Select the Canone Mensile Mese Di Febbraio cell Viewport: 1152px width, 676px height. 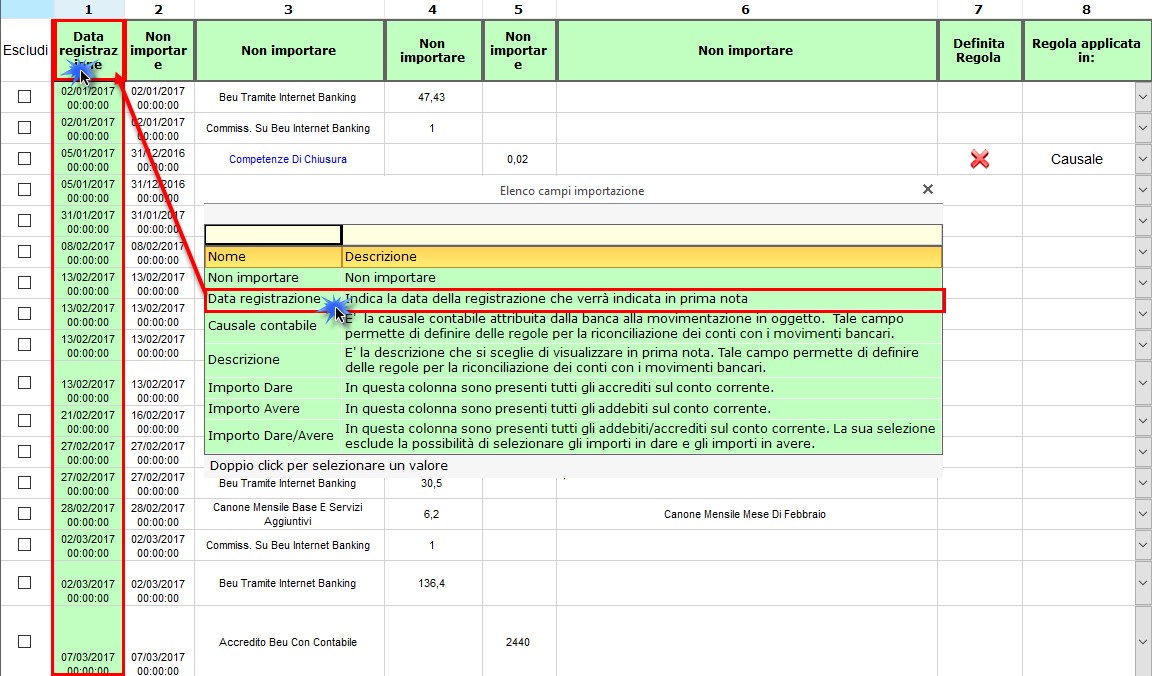click(x=745, y=514)
